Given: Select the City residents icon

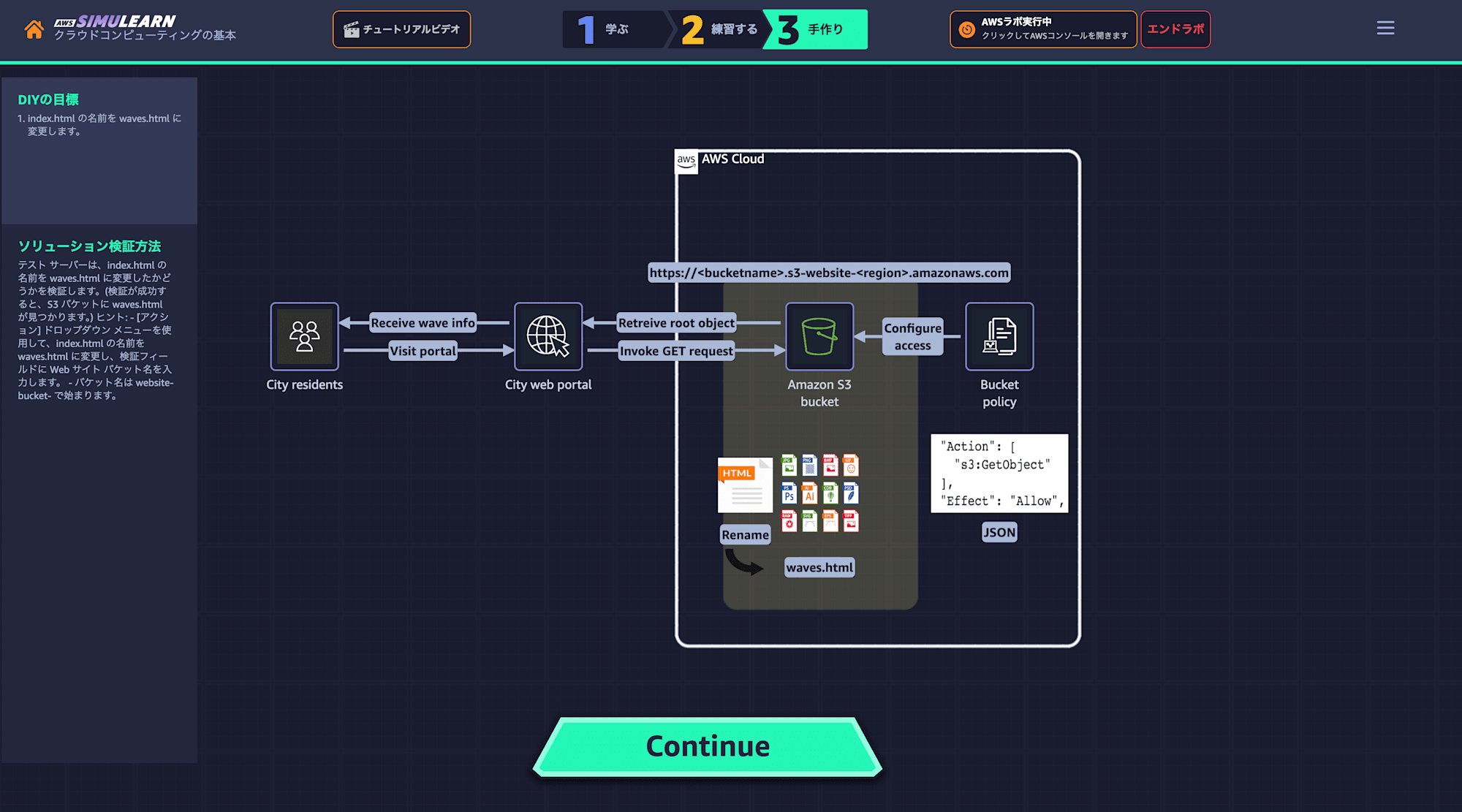Looking at the screenshot, I should pos(304,336).
